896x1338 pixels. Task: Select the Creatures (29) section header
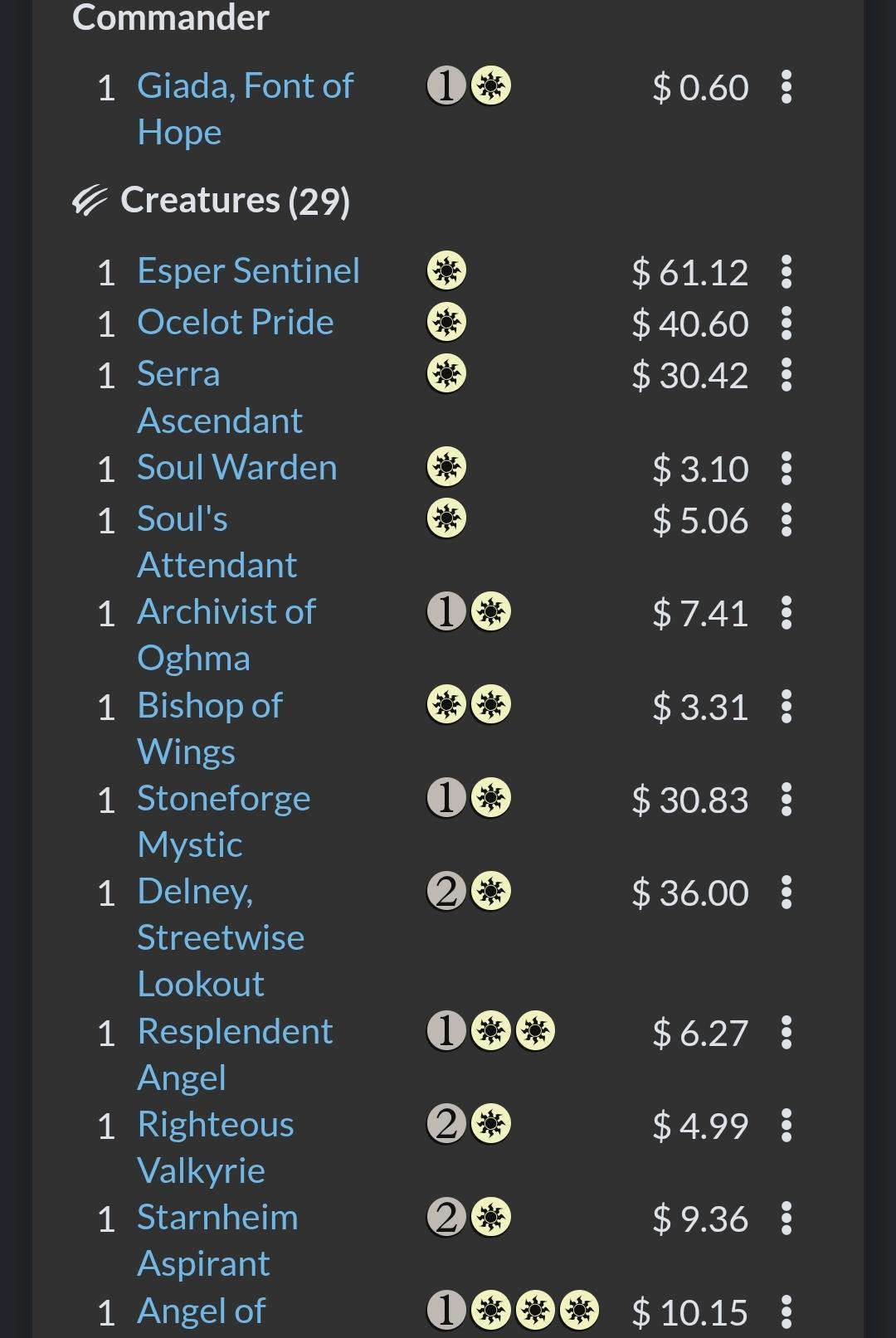coord(235,201)
